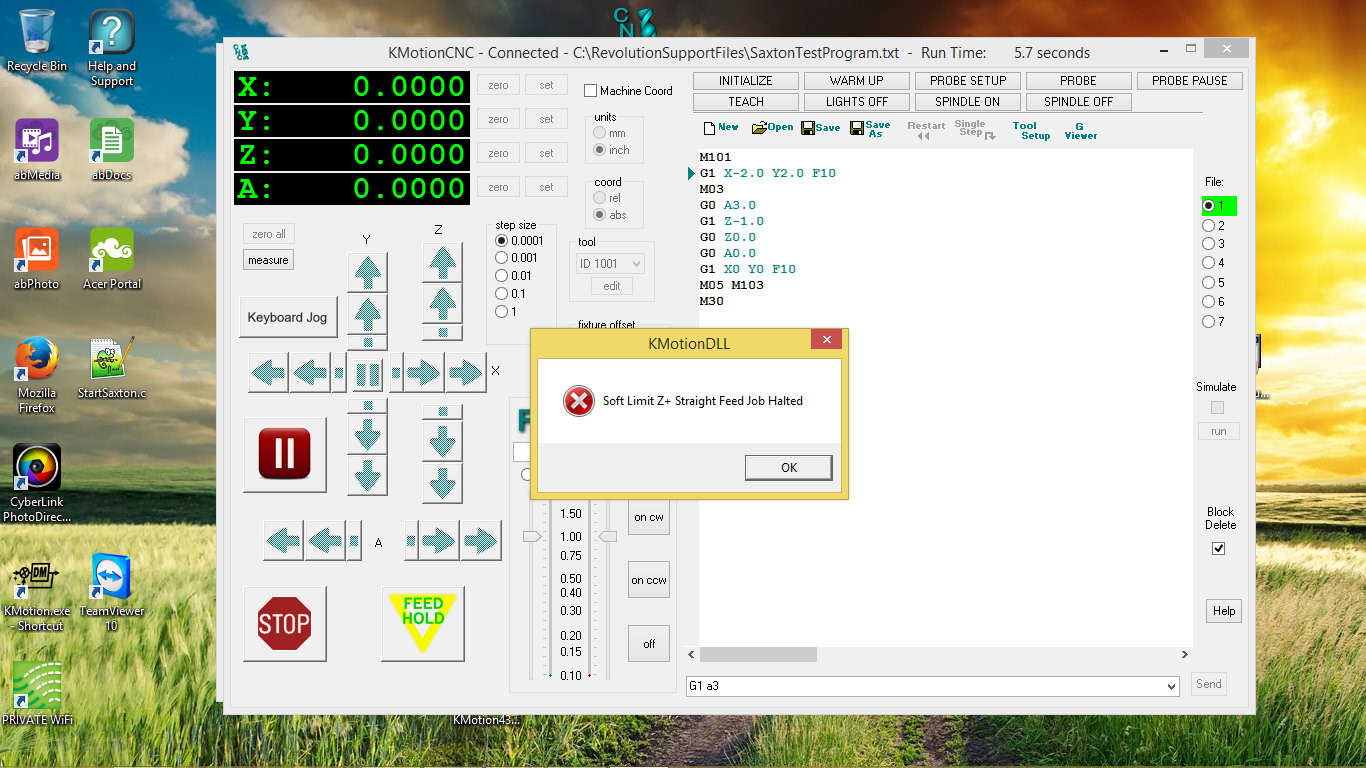Viewport: 1366px width, 768px height.
Task: Uncheck the Block Delete checkbox
Action: pos(1218,548)
